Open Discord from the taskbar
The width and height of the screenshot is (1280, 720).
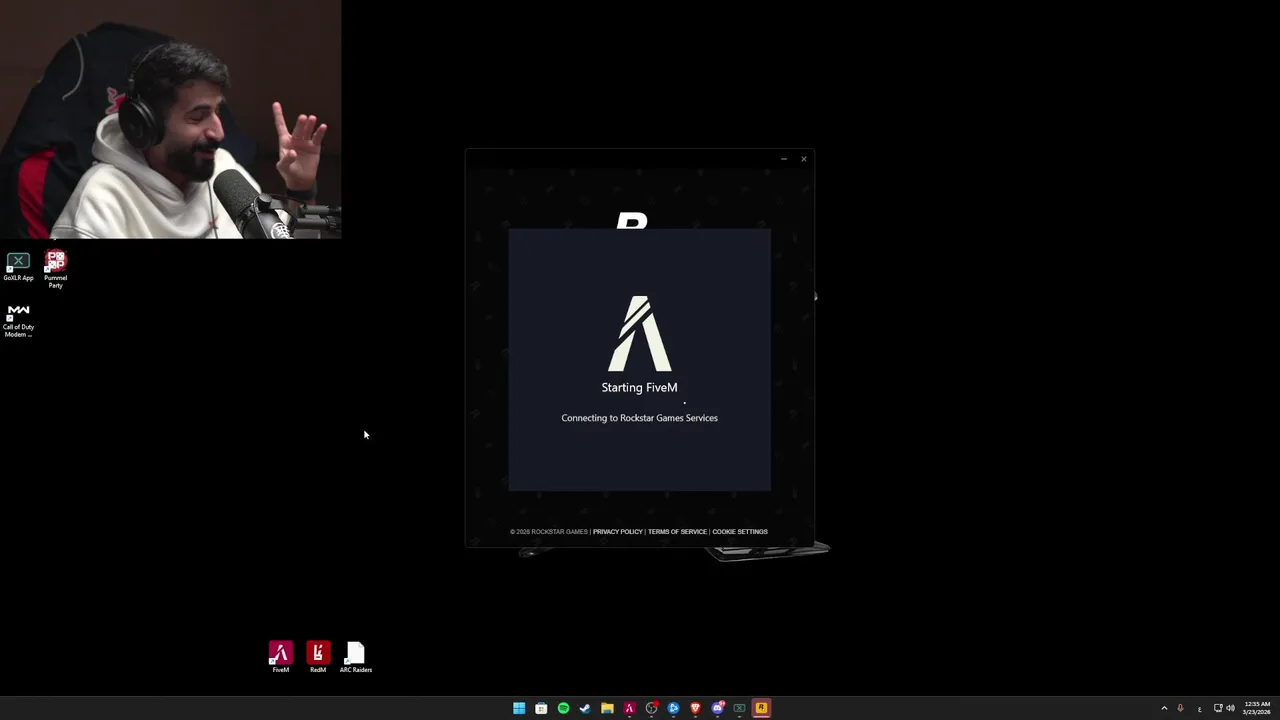[x=717, y=708]
